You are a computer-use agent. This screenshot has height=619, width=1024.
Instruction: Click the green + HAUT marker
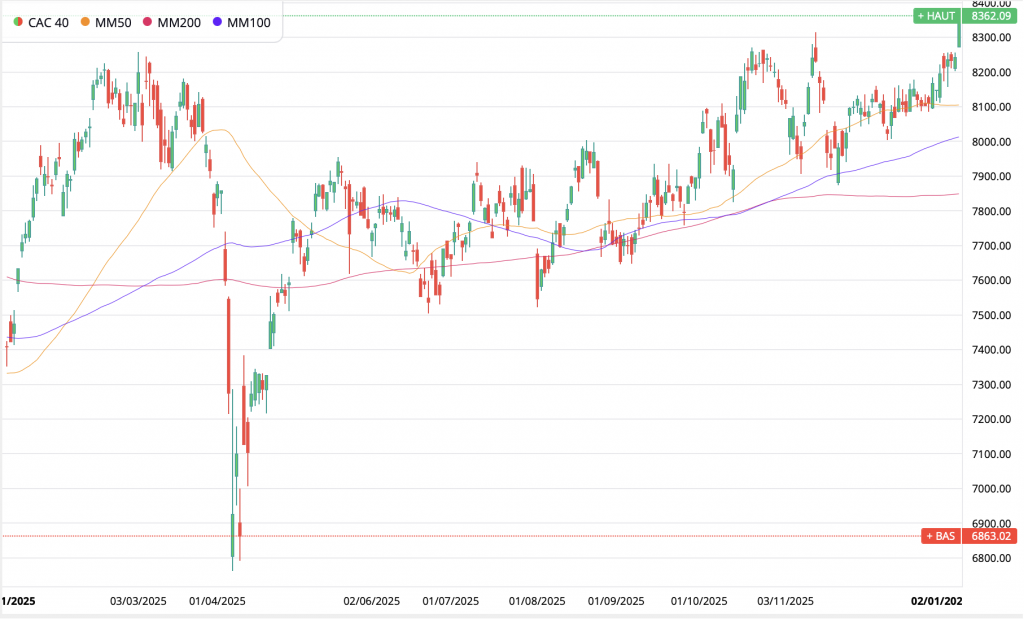pyautogui.click(x=936, y=16)
